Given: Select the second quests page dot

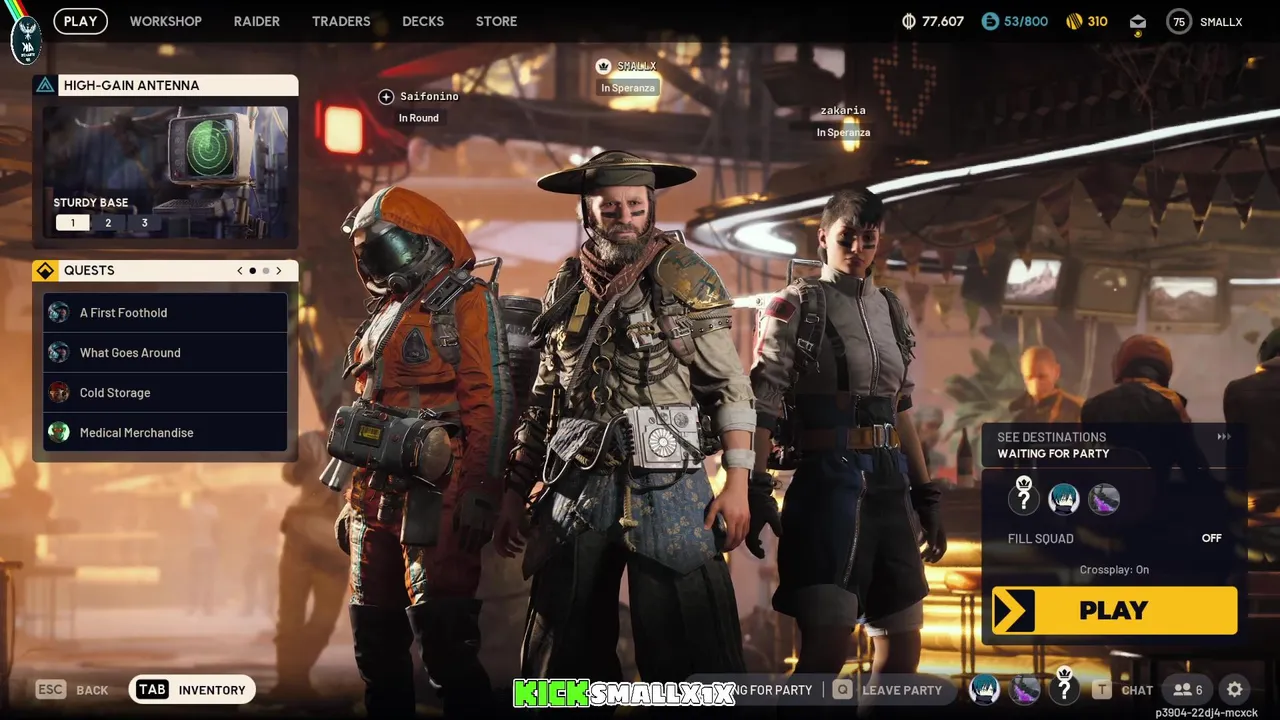Looking at the screenshot, I should coord(266,271).
